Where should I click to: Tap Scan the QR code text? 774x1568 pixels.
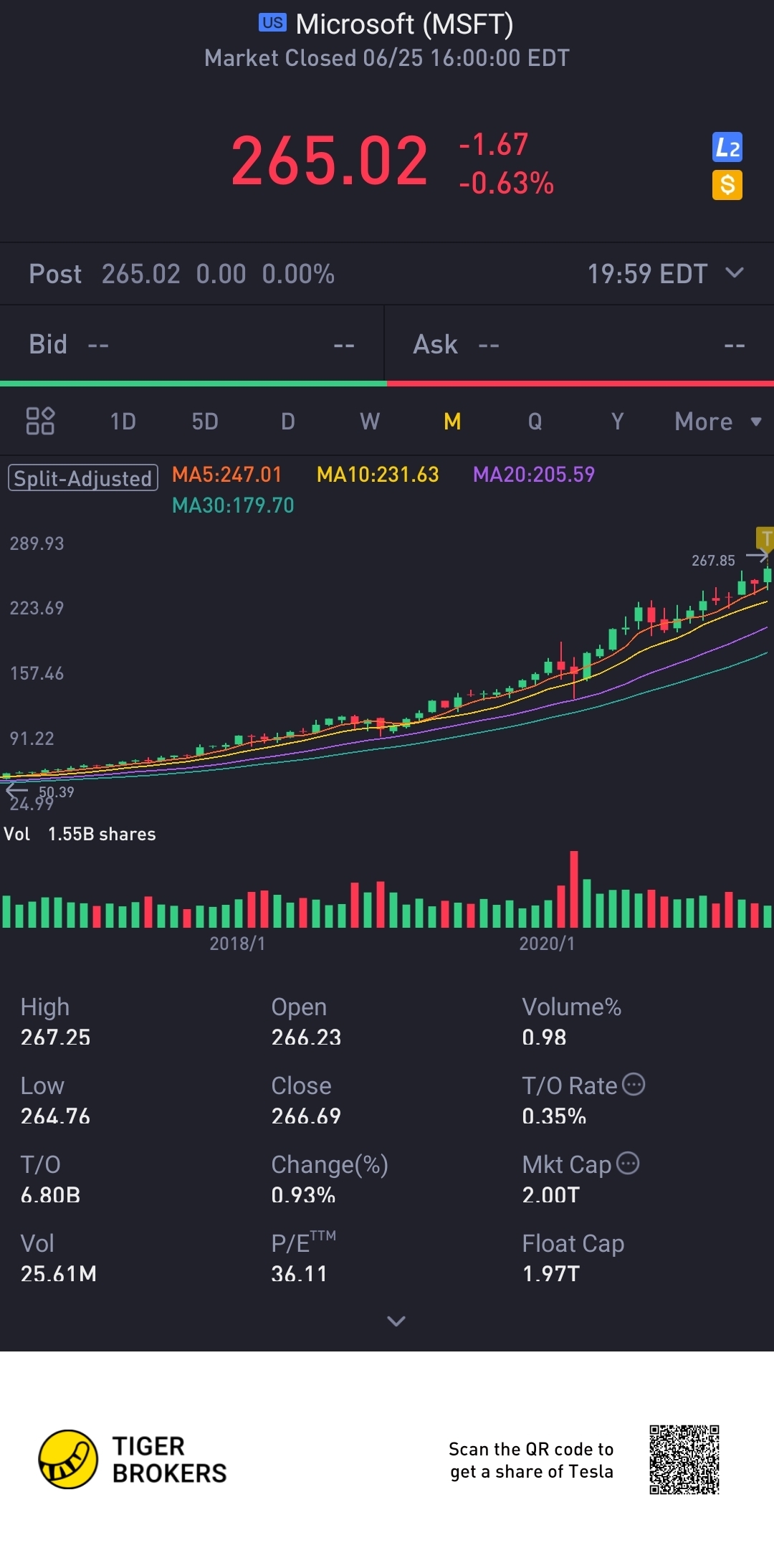(x=531, y=1460)
